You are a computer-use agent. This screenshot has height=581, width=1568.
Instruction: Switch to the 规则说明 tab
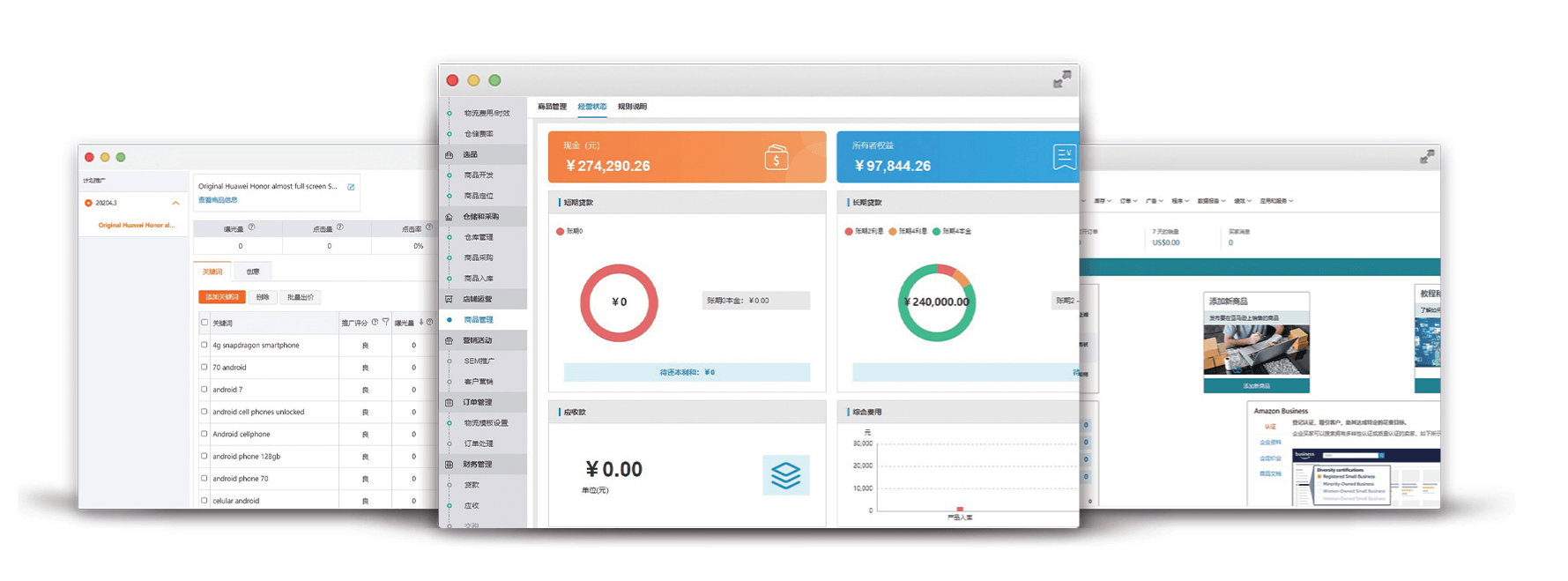(632, 107)
